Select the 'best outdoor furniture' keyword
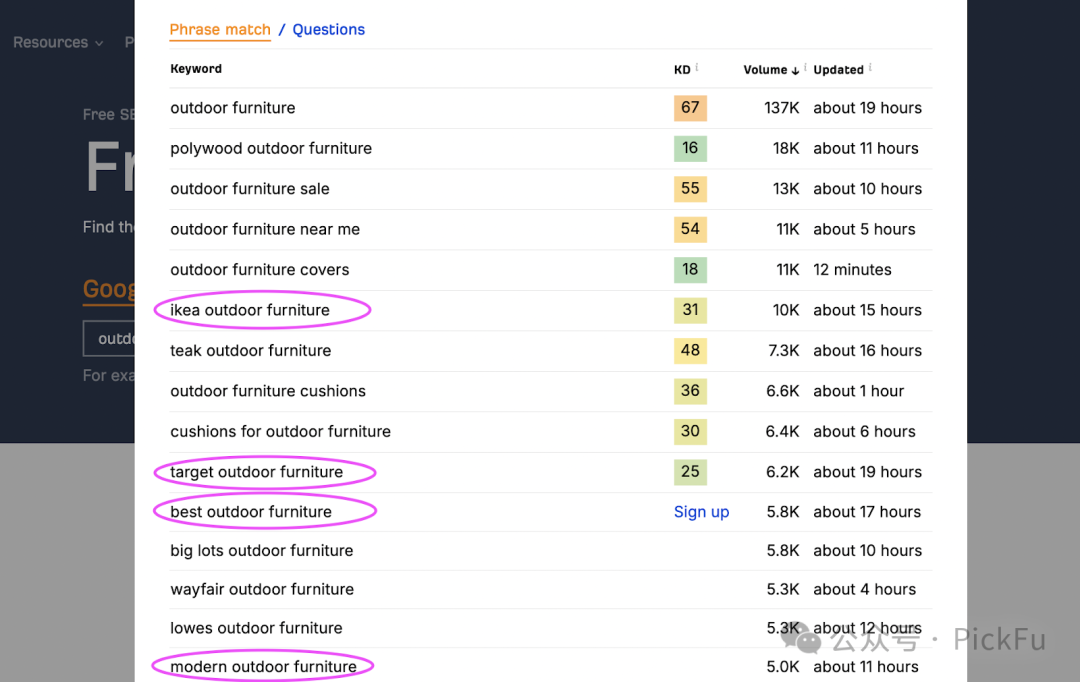The width and height of the screenshot is (1080, 682). (x=251, y=512)
